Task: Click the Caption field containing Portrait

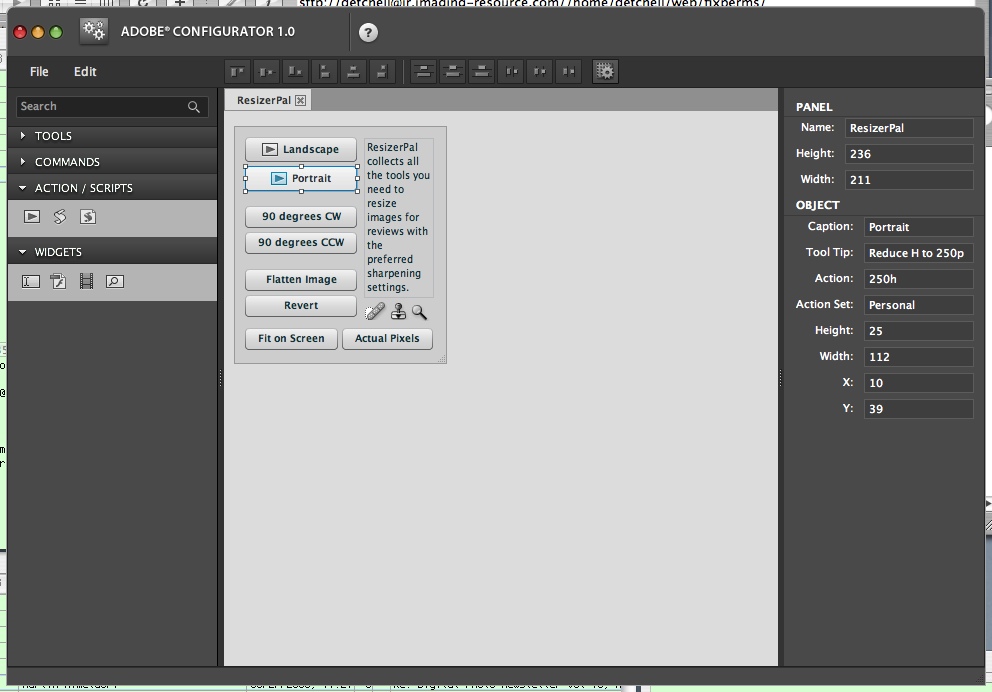Action: [x=917, y=227]
